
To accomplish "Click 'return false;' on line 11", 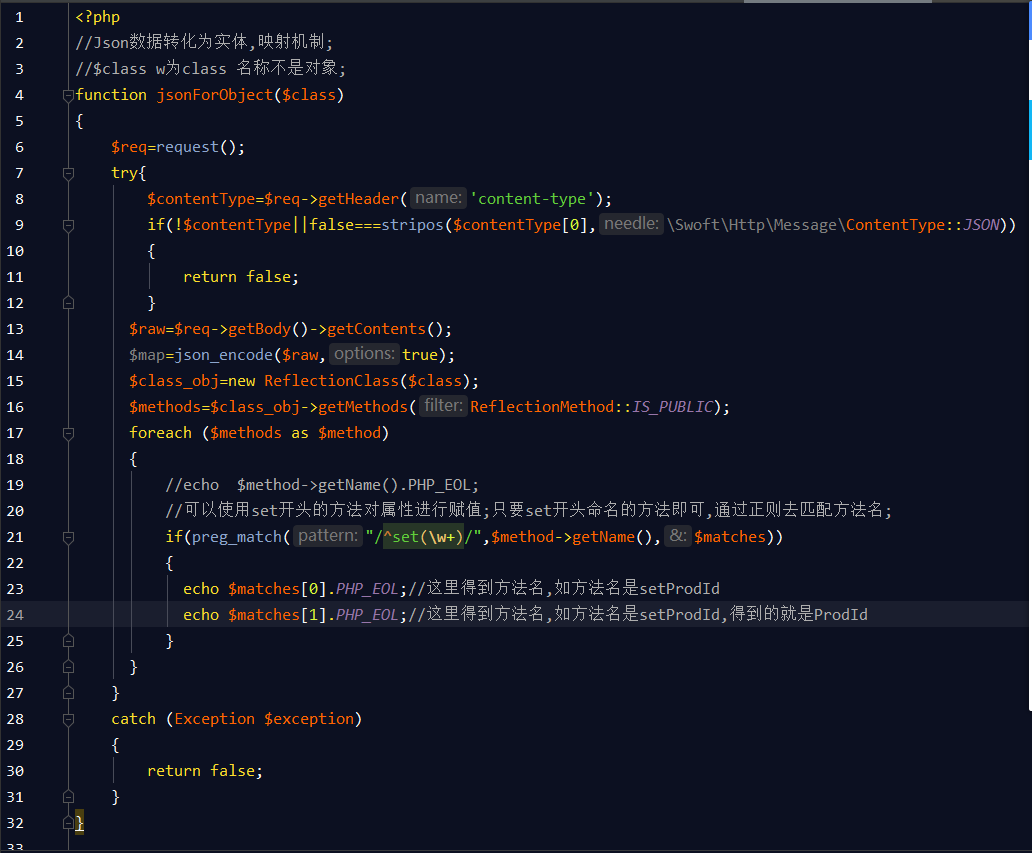I will 241,278.
